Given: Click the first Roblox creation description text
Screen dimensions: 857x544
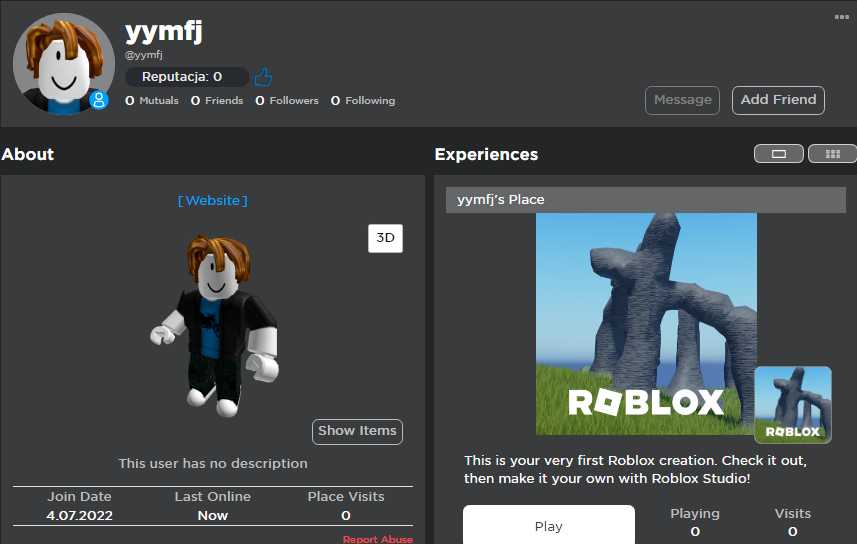Looking at the screenshot, I should click(x=635, y=469).
